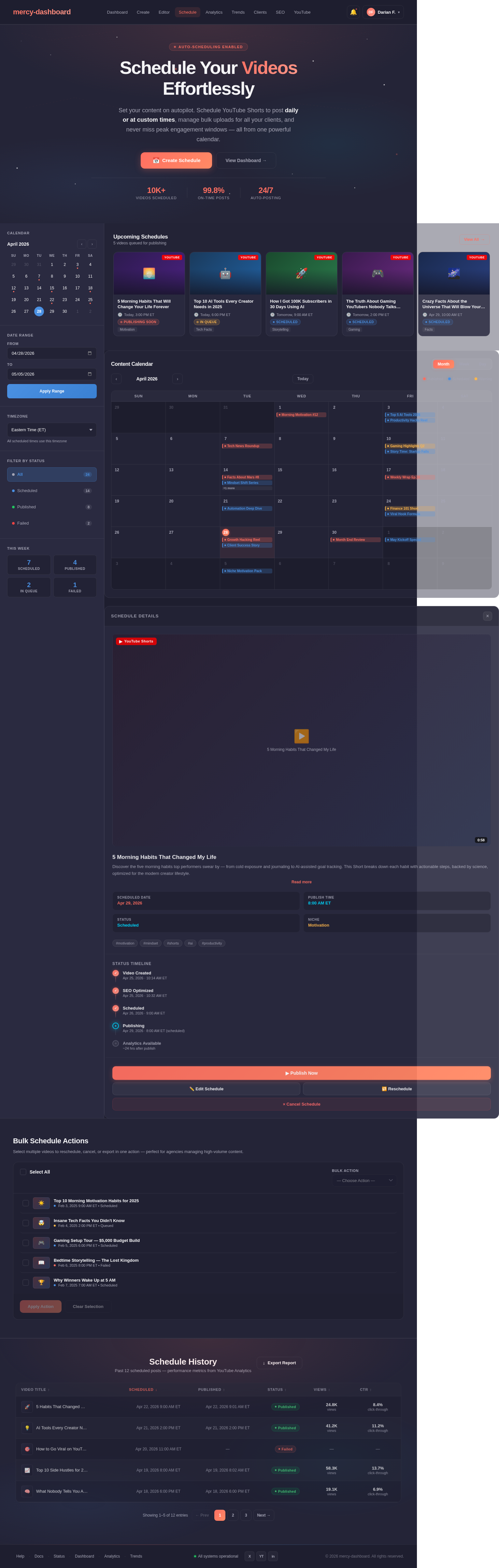
Task: Open the notifications bell icon
Action: click(x=353, y=12)
